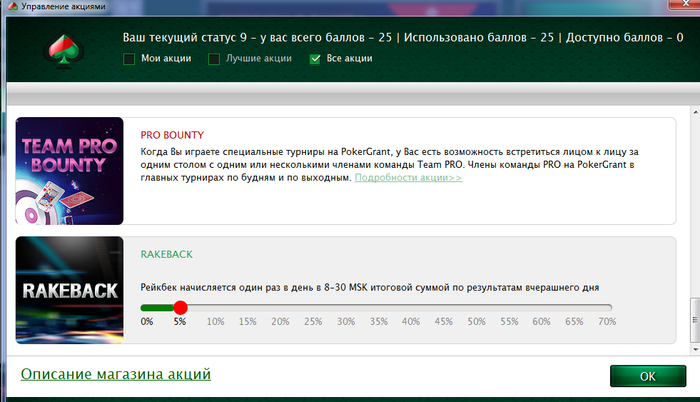Enable the Лучшие акции checkbox

click(x=214, y=59)
